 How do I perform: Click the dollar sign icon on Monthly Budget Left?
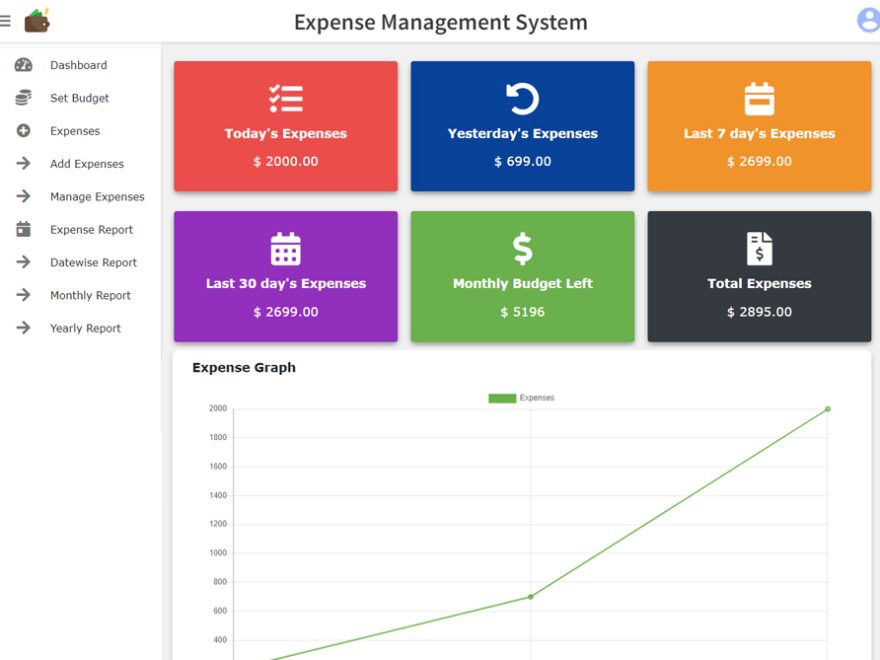click(x=522, y=249)
